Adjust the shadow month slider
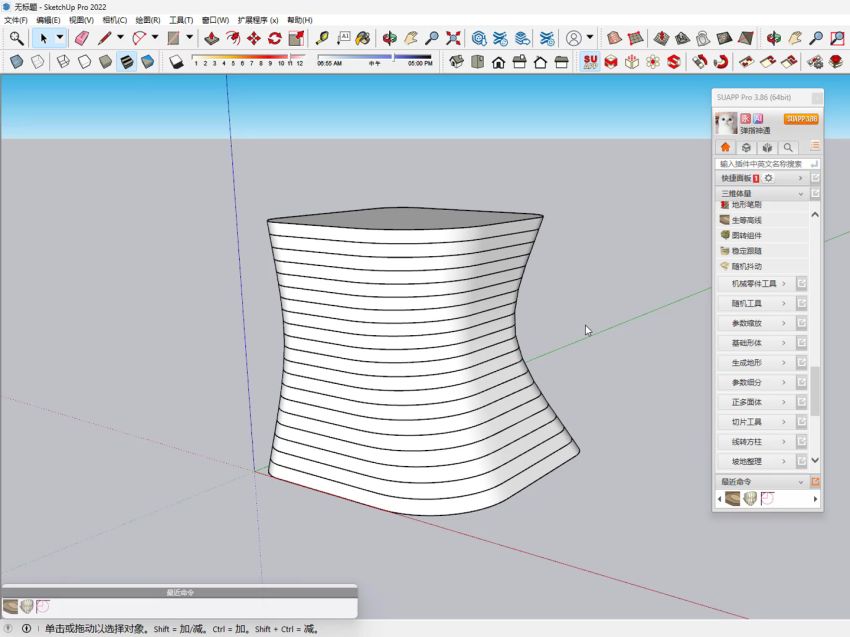The height and width of the screenshot is (637, 850). pyautogui.click(x=248, y=56)
